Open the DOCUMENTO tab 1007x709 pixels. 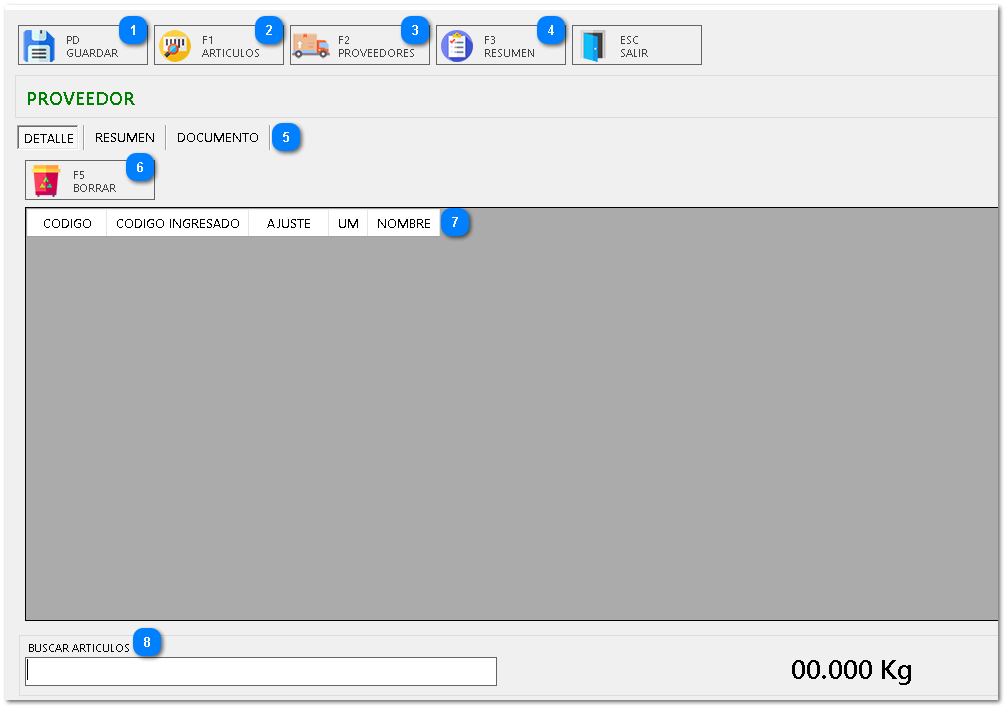click(x=217, y=138)
